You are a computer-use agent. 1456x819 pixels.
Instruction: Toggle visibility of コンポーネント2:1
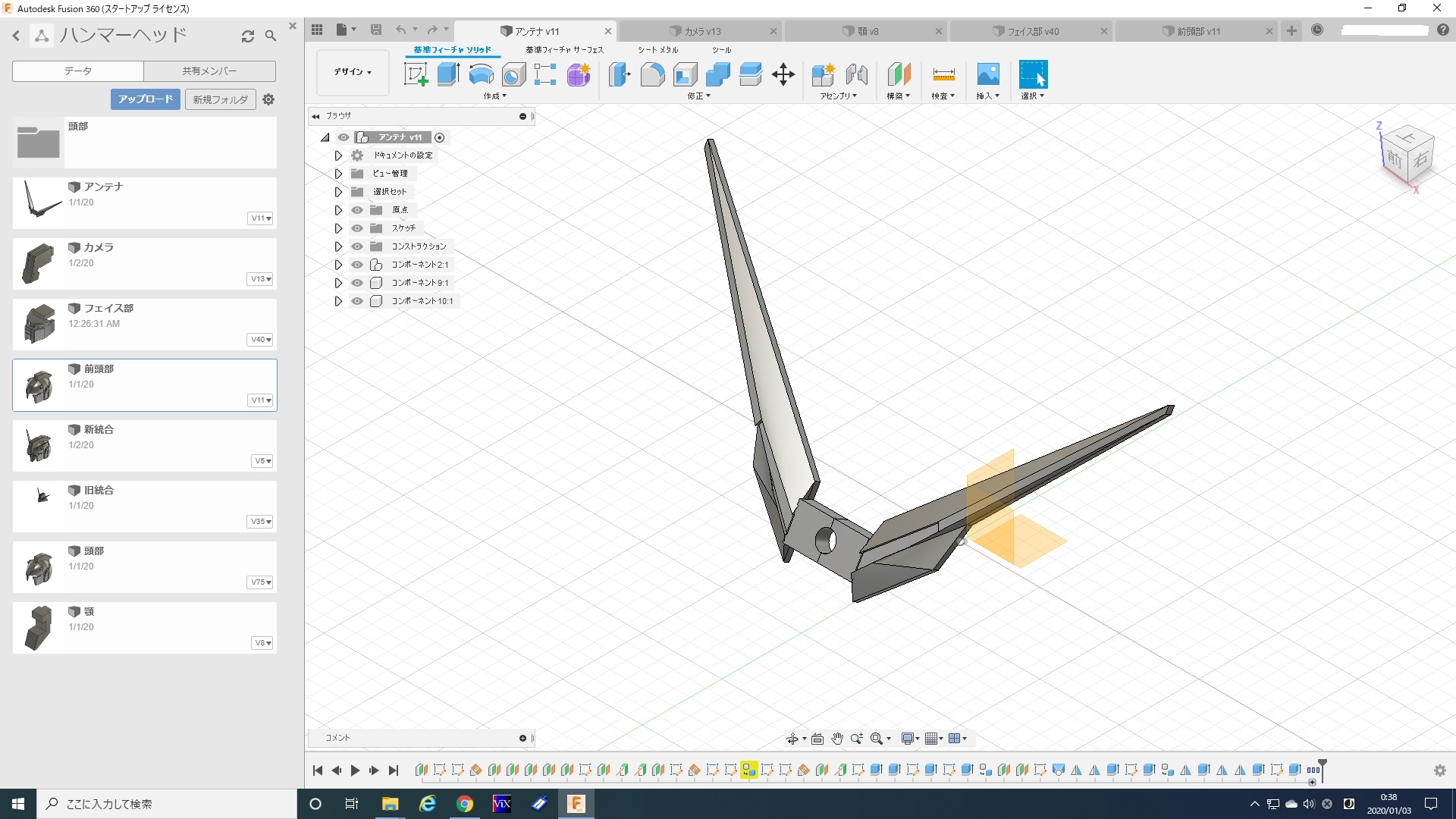click(357, 265)
